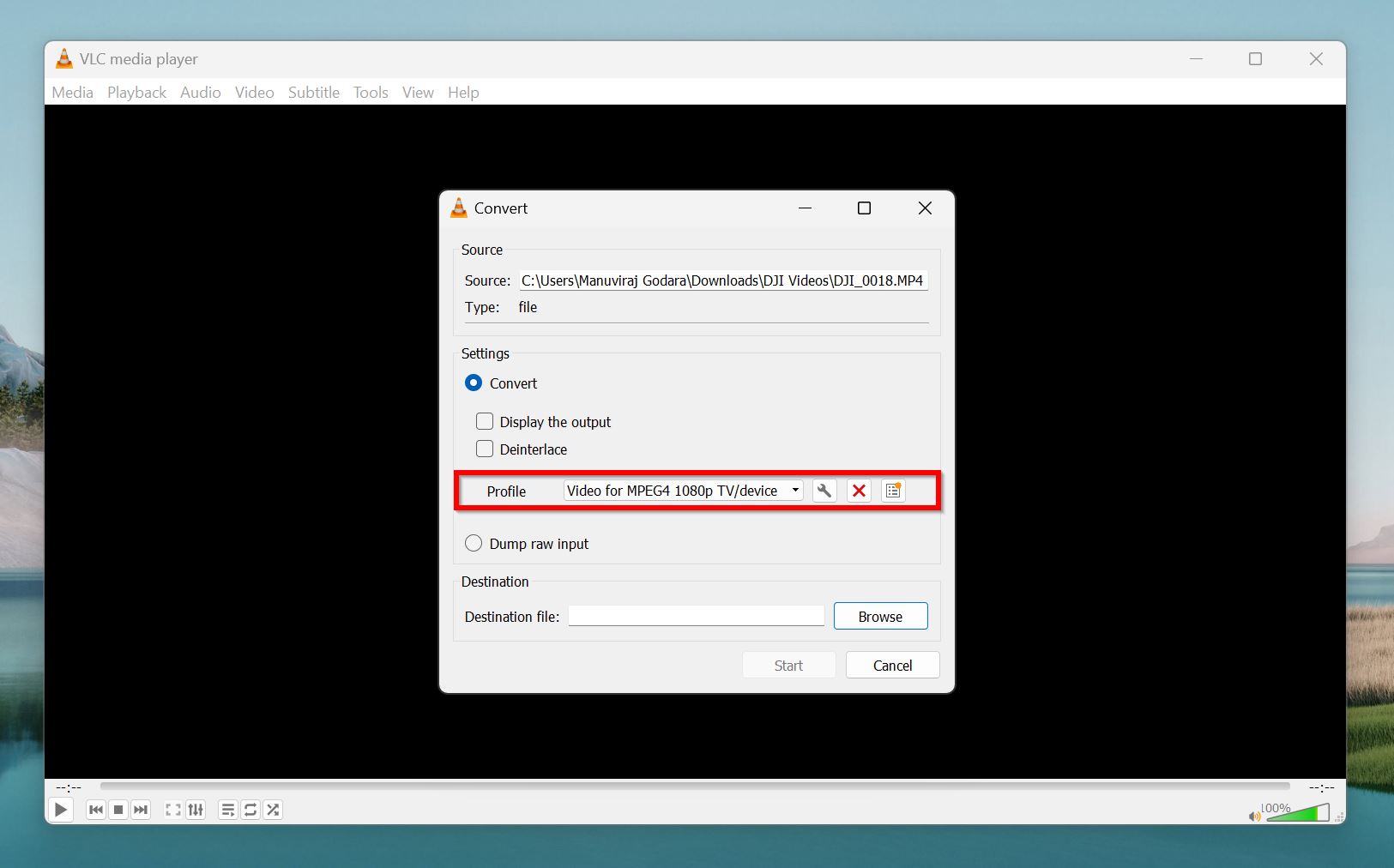Delete selected profile with red X
This screenshot has width=1394, height=868.
(x=859, y=491)
